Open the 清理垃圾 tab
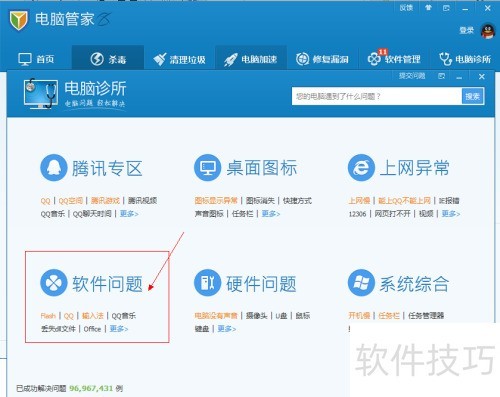The image size is (500, 397). click(x=179, y=59)
